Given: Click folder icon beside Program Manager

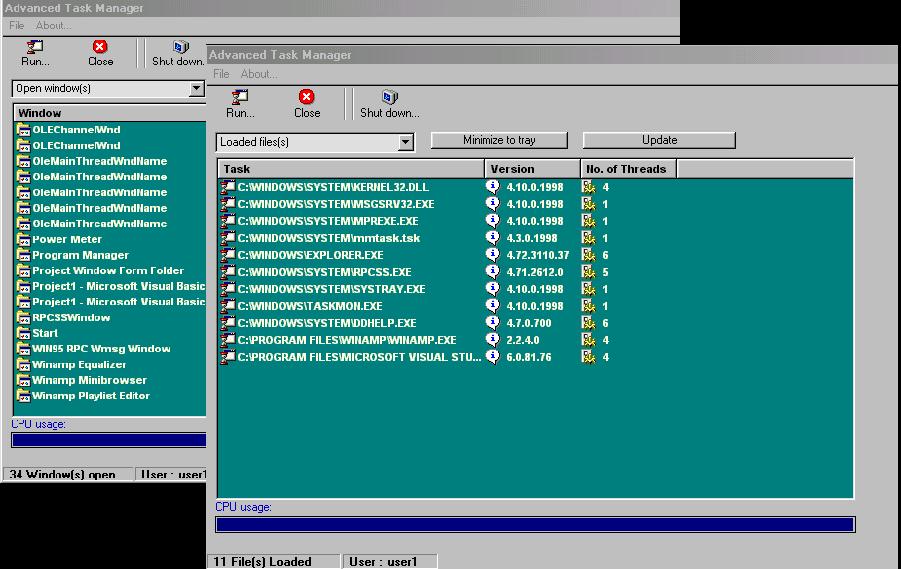Looking at the screenshot, I should [24, 255].
